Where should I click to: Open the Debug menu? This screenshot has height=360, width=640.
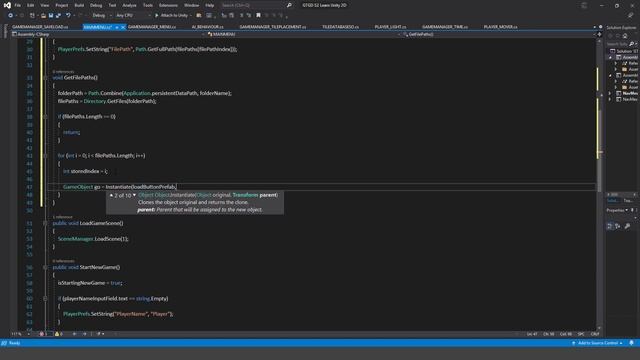tap(96, 5)
